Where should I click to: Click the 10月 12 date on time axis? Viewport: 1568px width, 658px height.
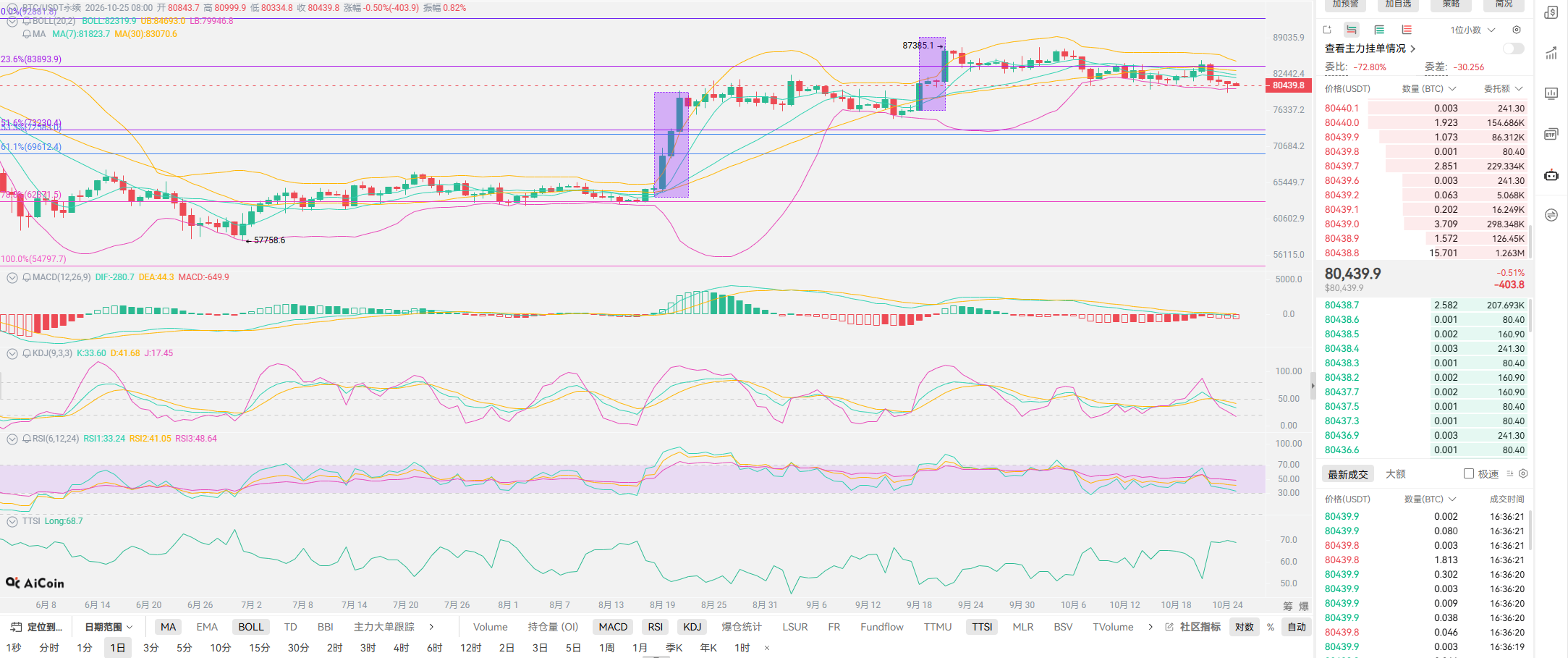[x=1124, y=604]
